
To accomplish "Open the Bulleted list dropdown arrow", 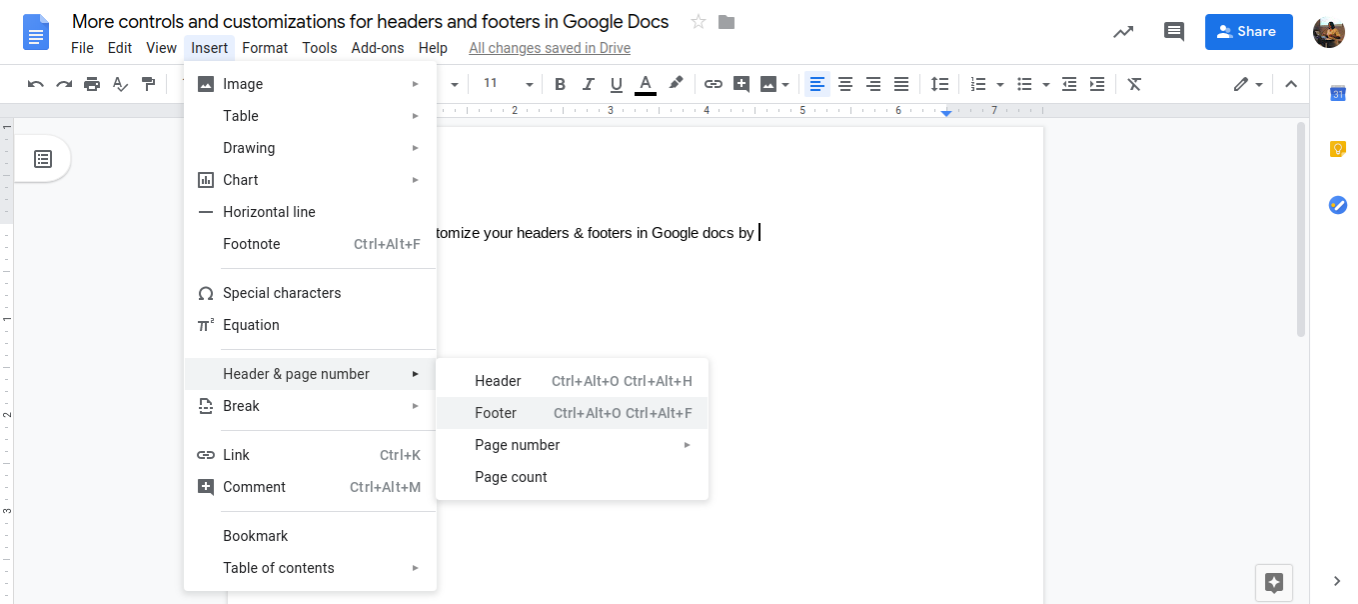I will tap(1046, 85).
